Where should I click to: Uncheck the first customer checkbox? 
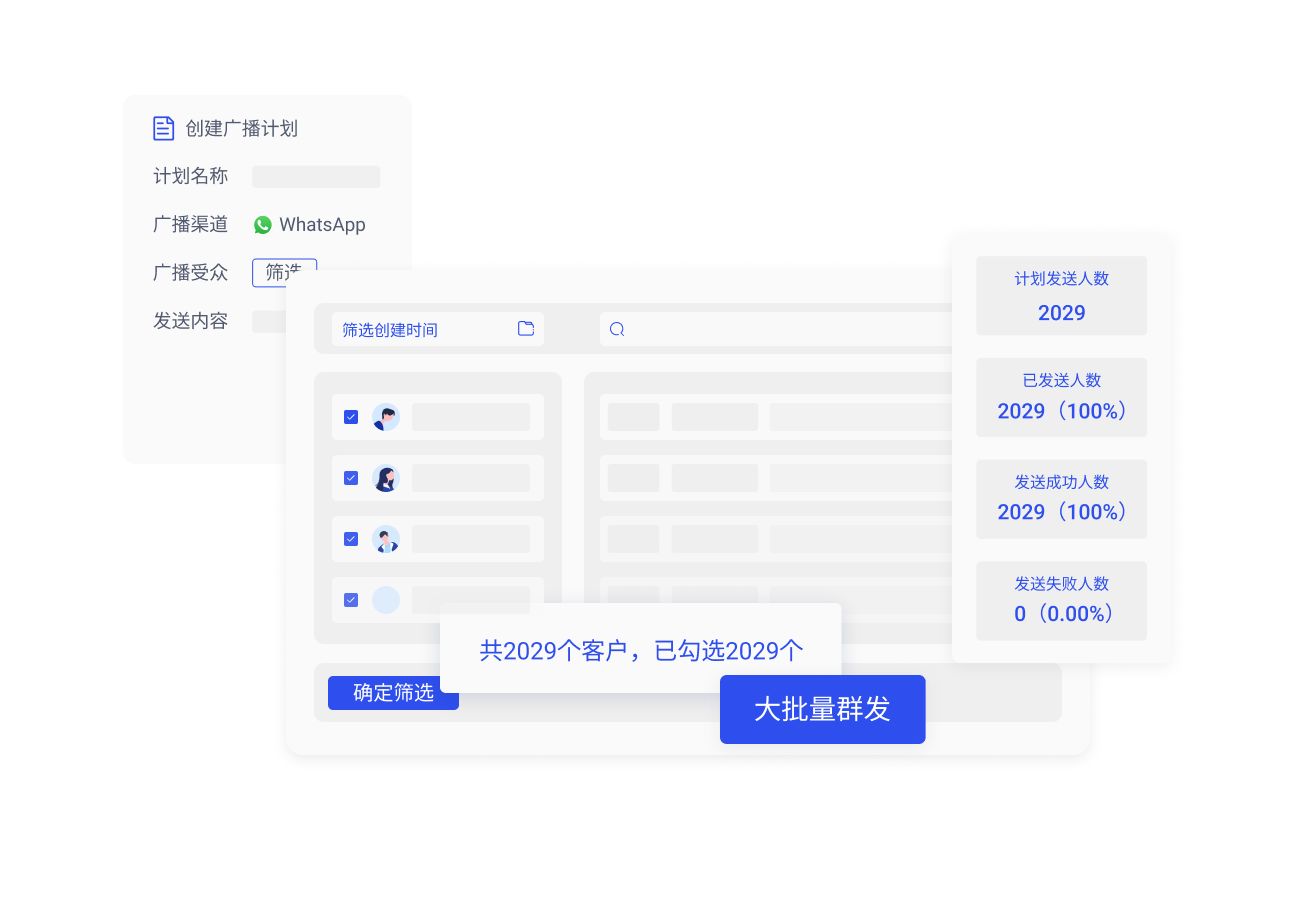[351, 417]
